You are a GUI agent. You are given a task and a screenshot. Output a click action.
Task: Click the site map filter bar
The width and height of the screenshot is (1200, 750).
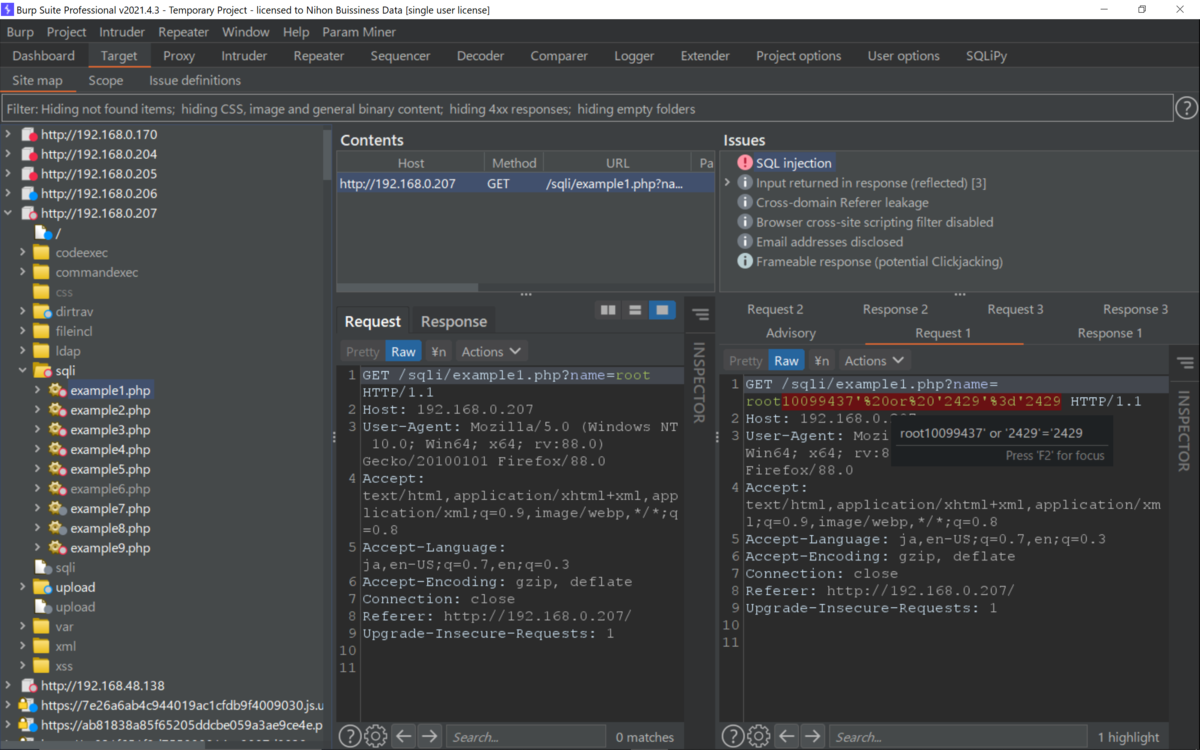(x=586, y=109)
